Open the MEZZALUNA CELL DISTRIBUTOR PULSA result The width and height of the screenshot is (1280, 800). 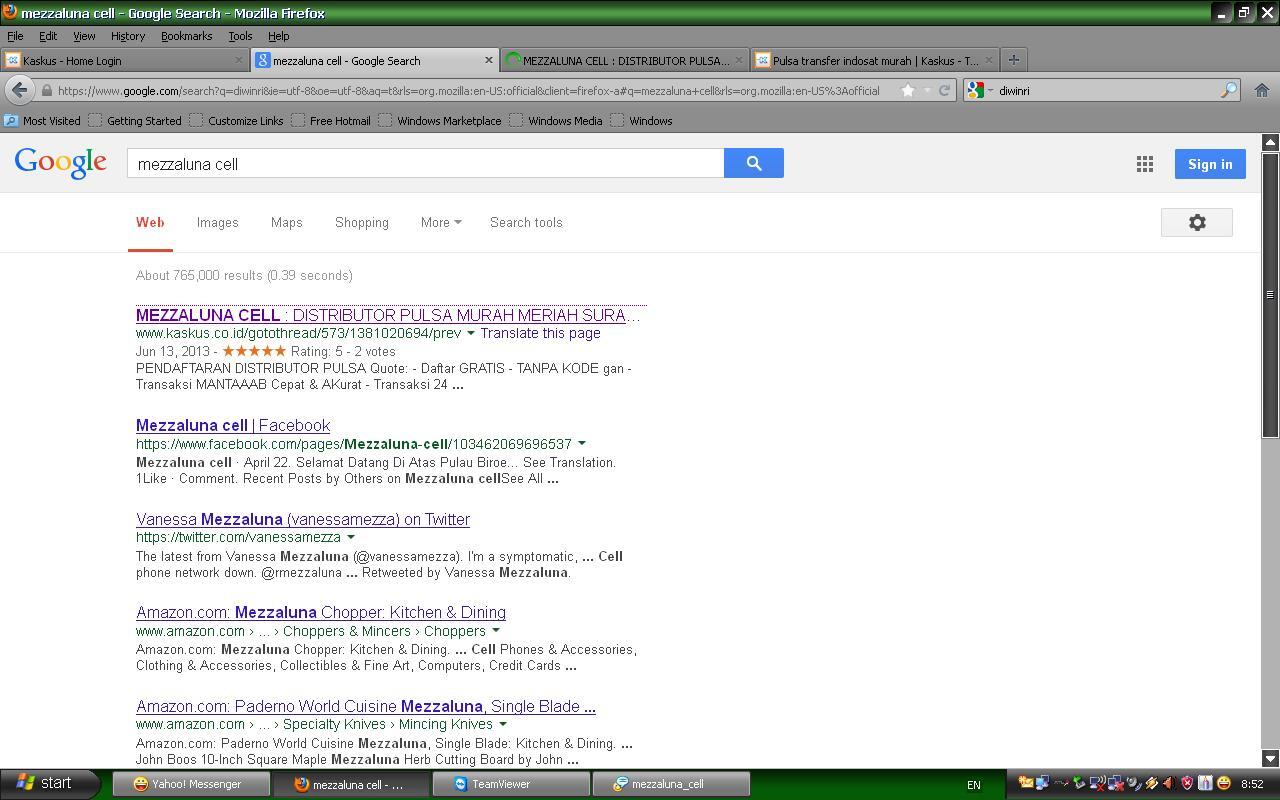coord(388,315)
